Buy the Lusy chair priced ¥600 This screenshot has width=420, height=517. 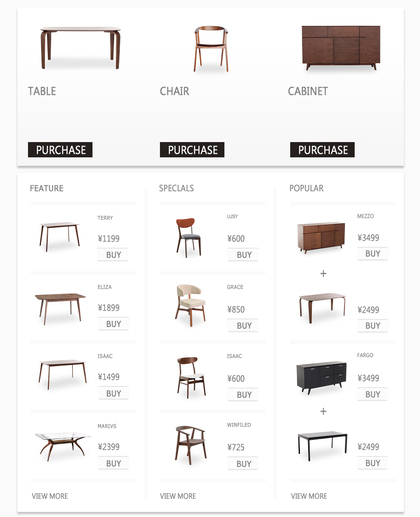pos(243,255)
